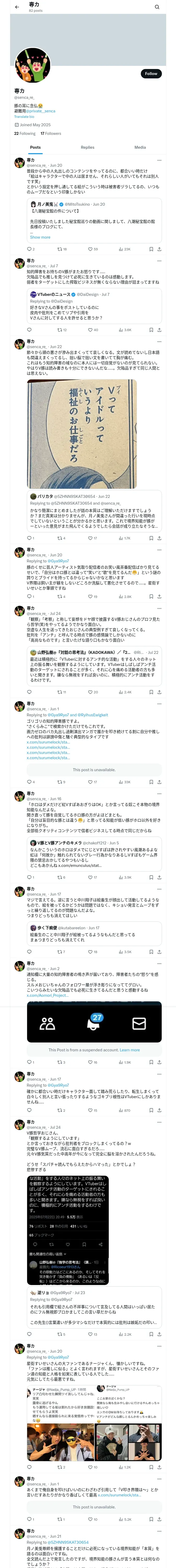Follow the 専力 account
Image resolution: width=176 pixels, height=1568 pixels.
point(150,74)
